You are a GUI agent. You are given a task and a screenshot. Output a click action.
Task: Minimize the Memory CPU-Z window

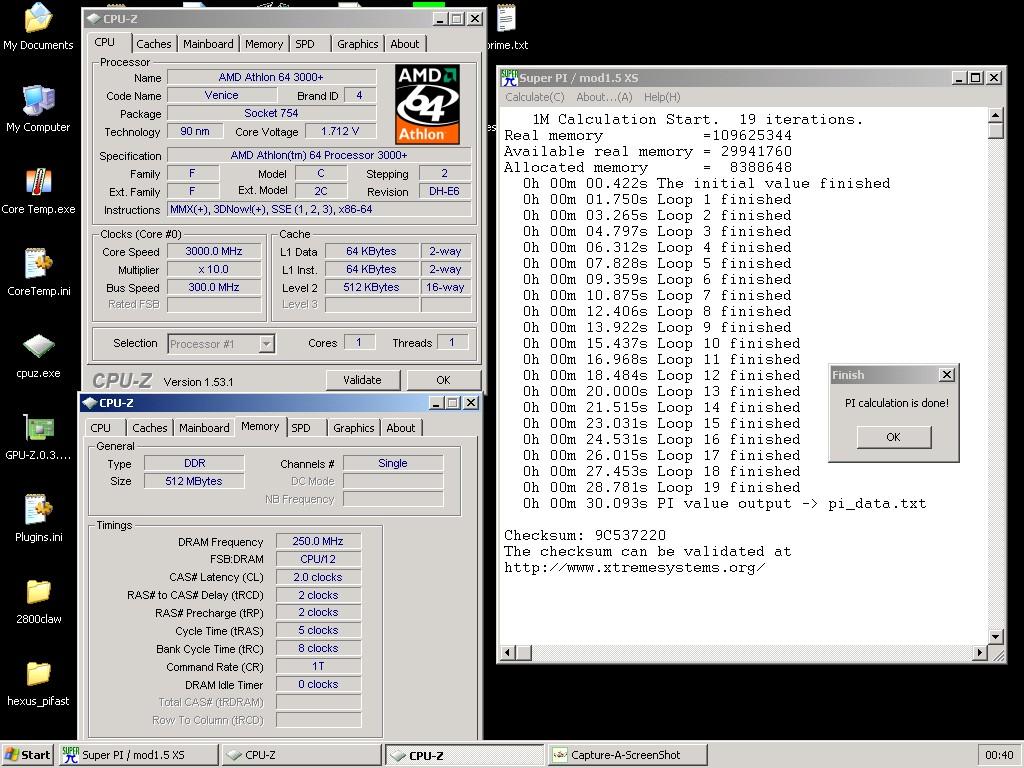tap(437, 403)
